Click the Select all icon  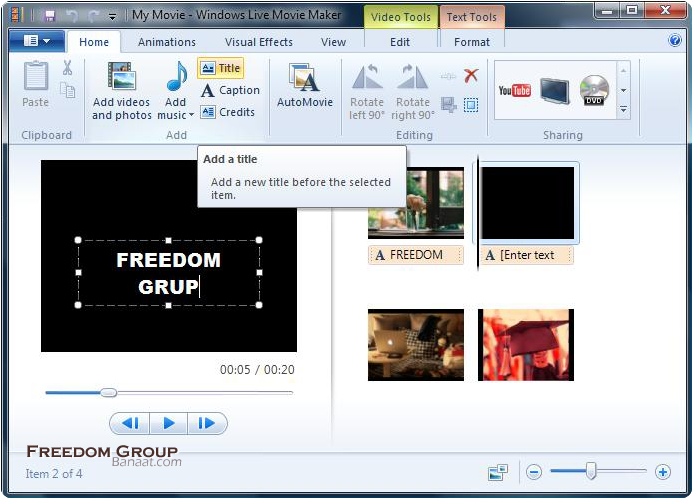tap(471, 105)
